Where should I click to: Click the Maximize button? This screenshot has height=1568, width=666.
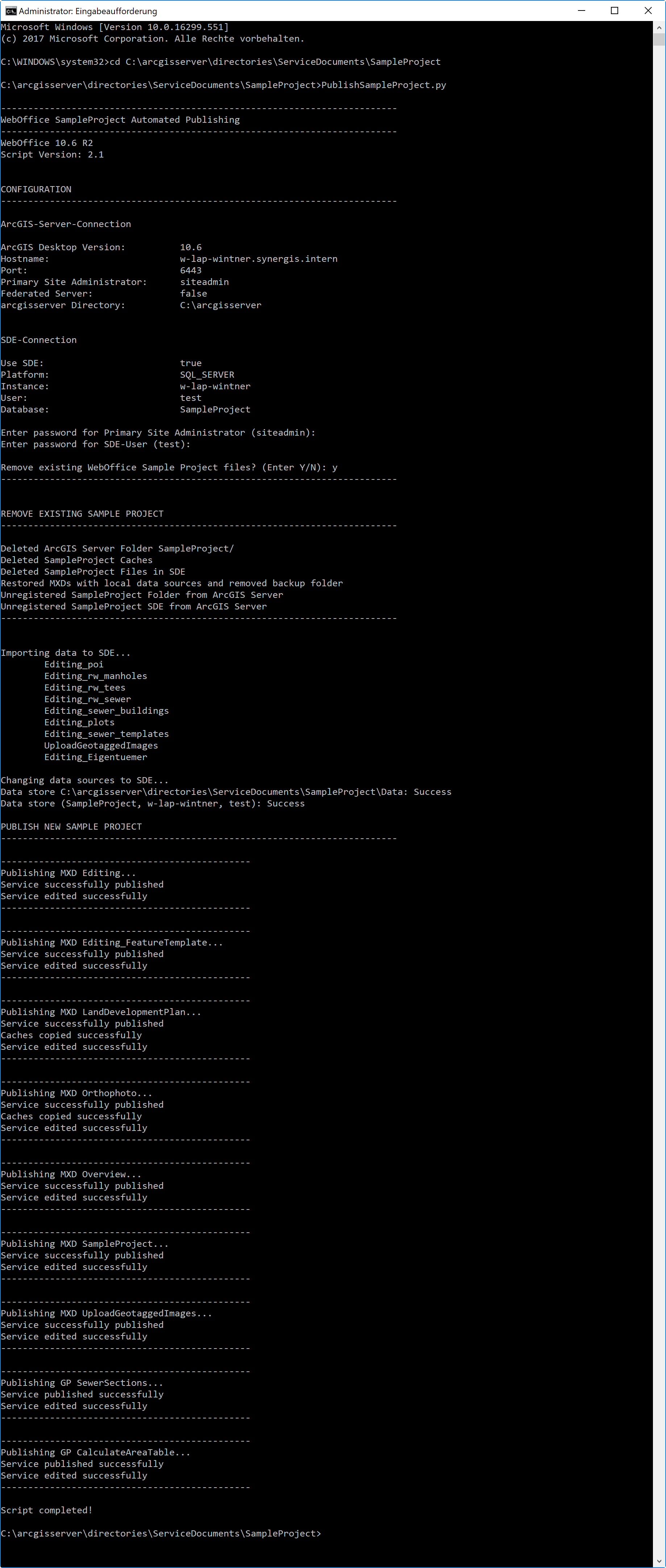pos(614,11)
